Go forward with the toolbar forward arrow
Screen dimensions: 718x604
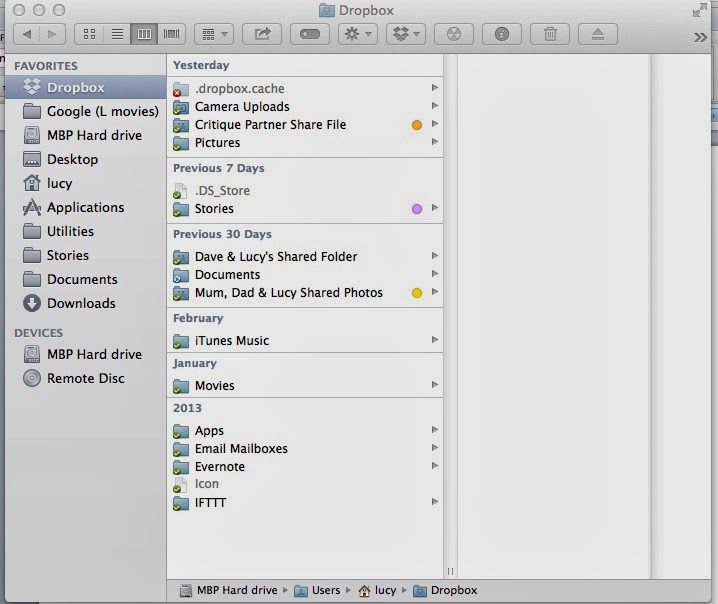tap(52, 34)
